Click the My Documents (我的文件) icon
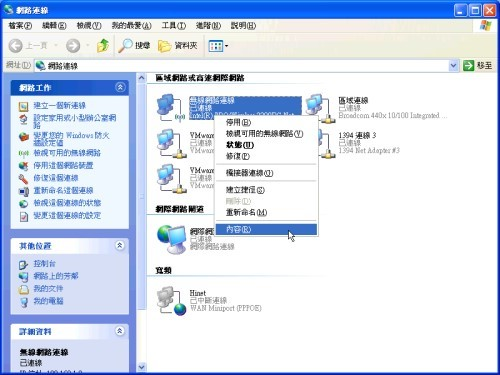The height and width of the screenshot is (375, 500). coord(23,289)
